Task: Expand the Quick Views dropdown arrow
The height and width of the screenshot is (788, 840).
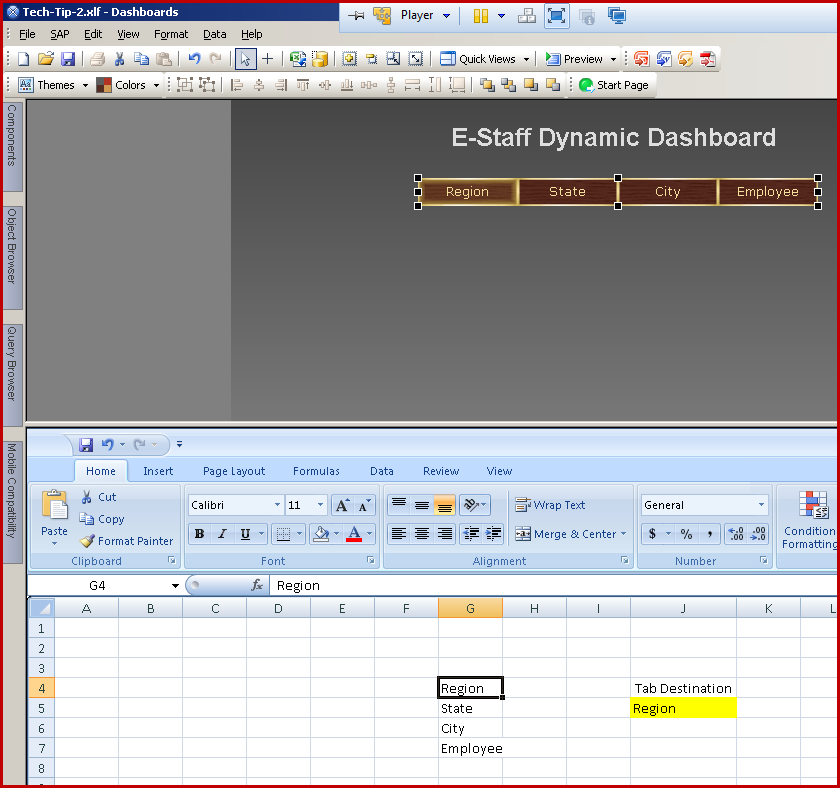Action: pyautogui.click(x=526, y=59)
